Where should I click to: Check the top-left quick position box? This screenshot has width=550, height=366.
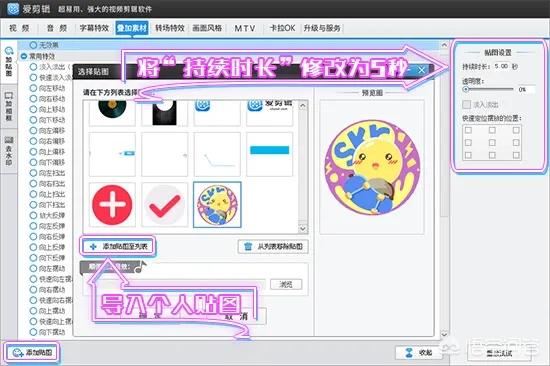tap(468, 130)
